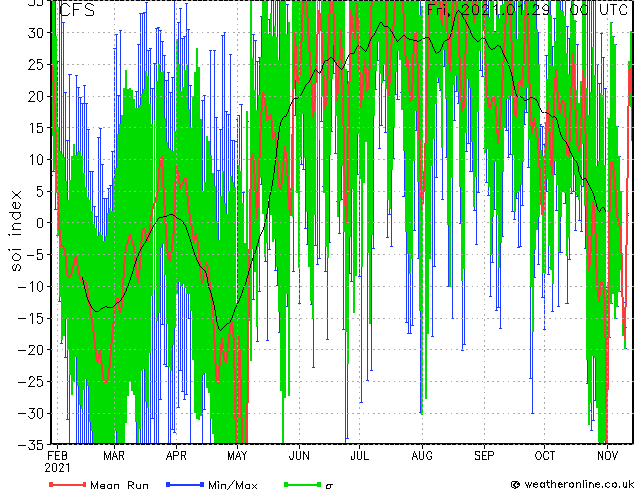Click the y-axis value −30

tap(31, 413)
